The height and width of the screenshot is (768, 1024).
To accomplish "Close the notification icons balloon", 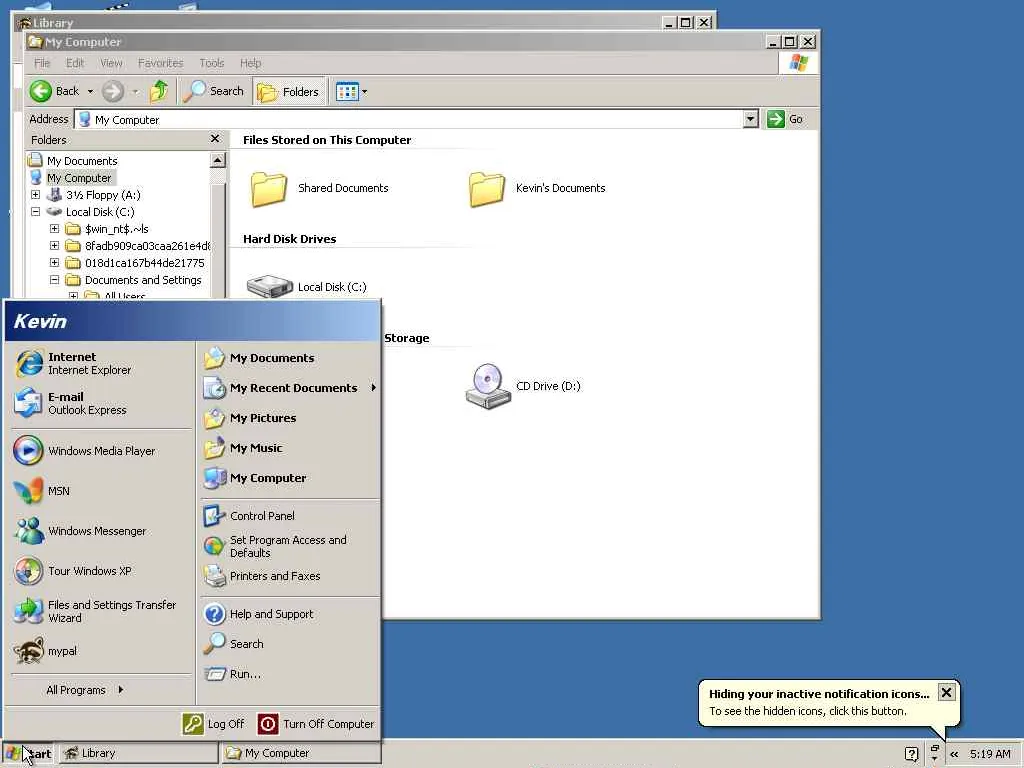I will [946, 692].
